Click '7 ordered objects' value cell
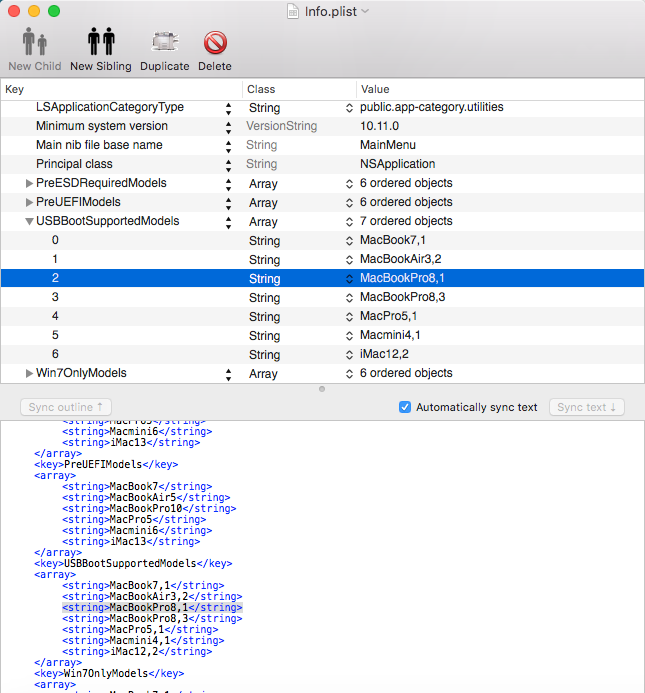Screen dimensions: 645x693 click(x=406, y=221)
